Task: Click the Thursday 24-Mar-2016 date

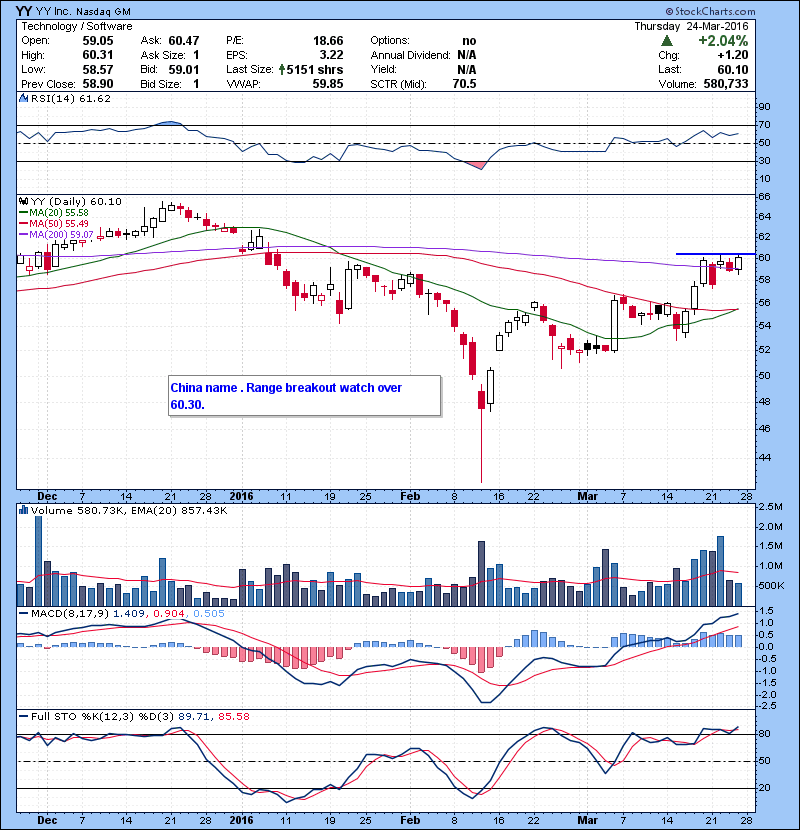Action: click(x=691, y=26)
